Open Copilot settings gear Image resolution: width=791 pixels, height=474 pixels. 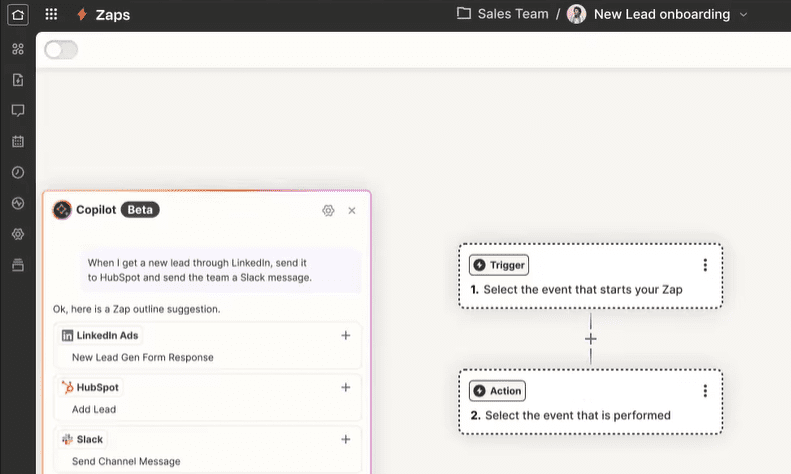[x=328, y=210]
